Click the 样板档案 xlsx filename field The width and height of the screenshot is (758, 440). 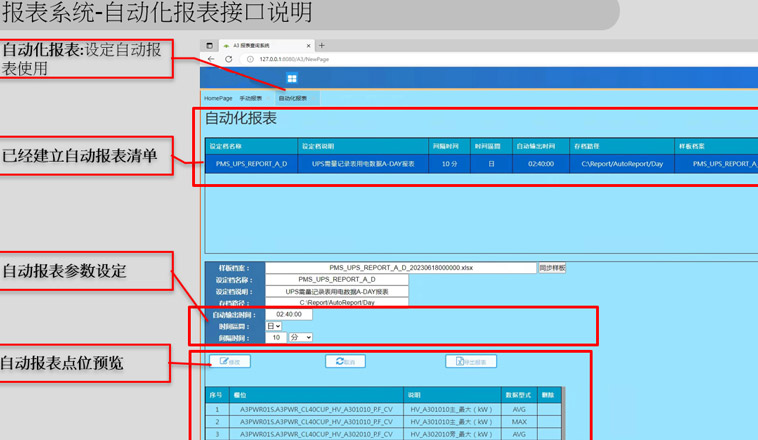click(x=401, y=268)
